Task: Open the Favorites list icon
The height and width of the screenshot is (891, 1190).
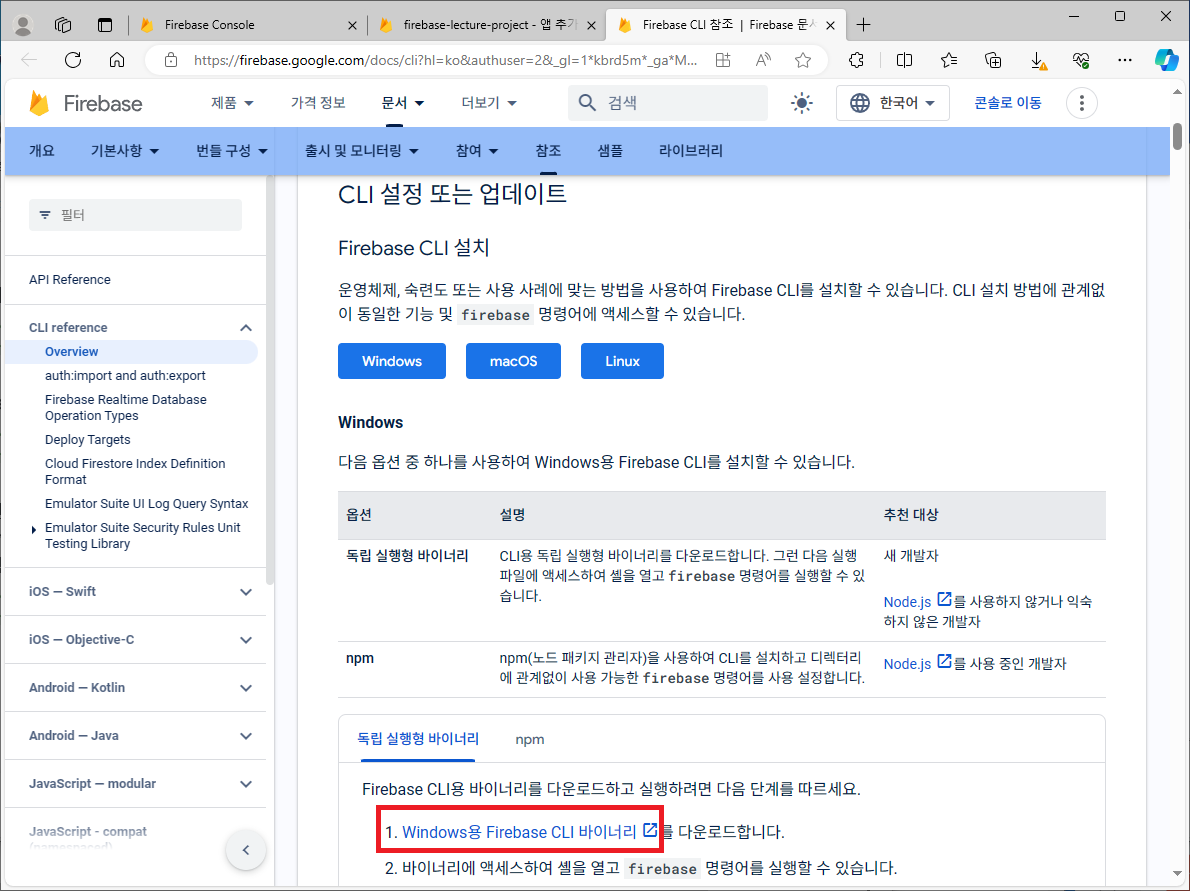Action: [948, 60]
